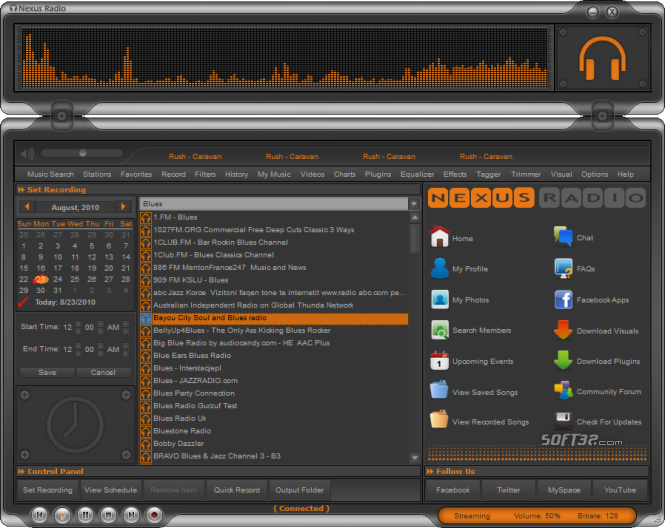This screenshot has height=528, width=665.
Task: Increase the End Time hour stepper
Action: (x=78, y=346)
